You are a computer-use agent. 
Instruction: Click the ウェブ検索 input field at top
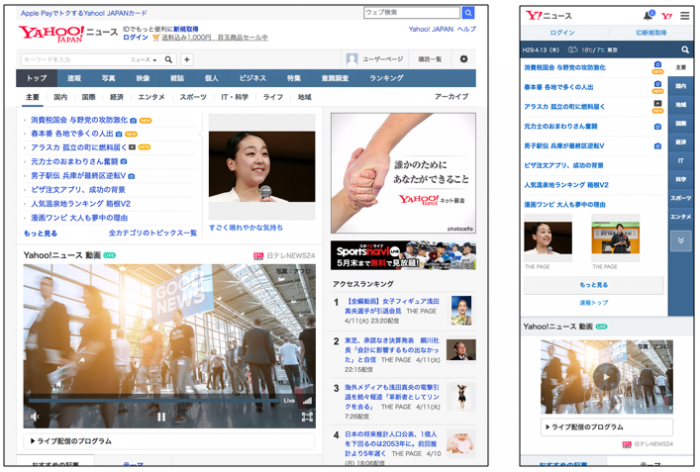411,12
